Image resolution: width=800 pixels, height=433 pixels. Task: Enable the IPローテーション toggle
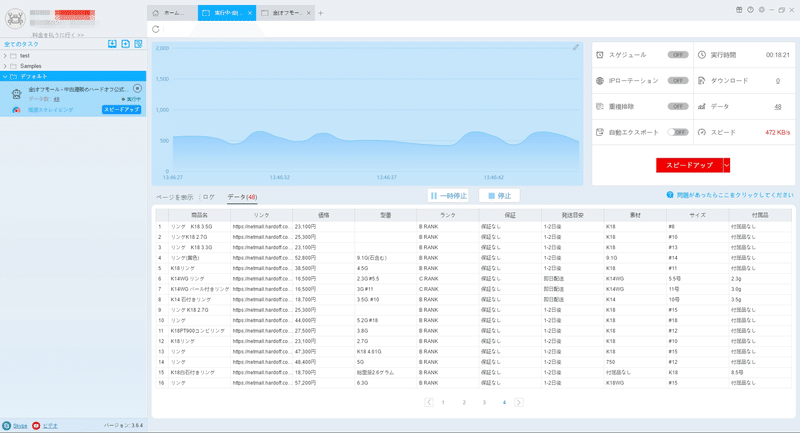tap(678, 81)
